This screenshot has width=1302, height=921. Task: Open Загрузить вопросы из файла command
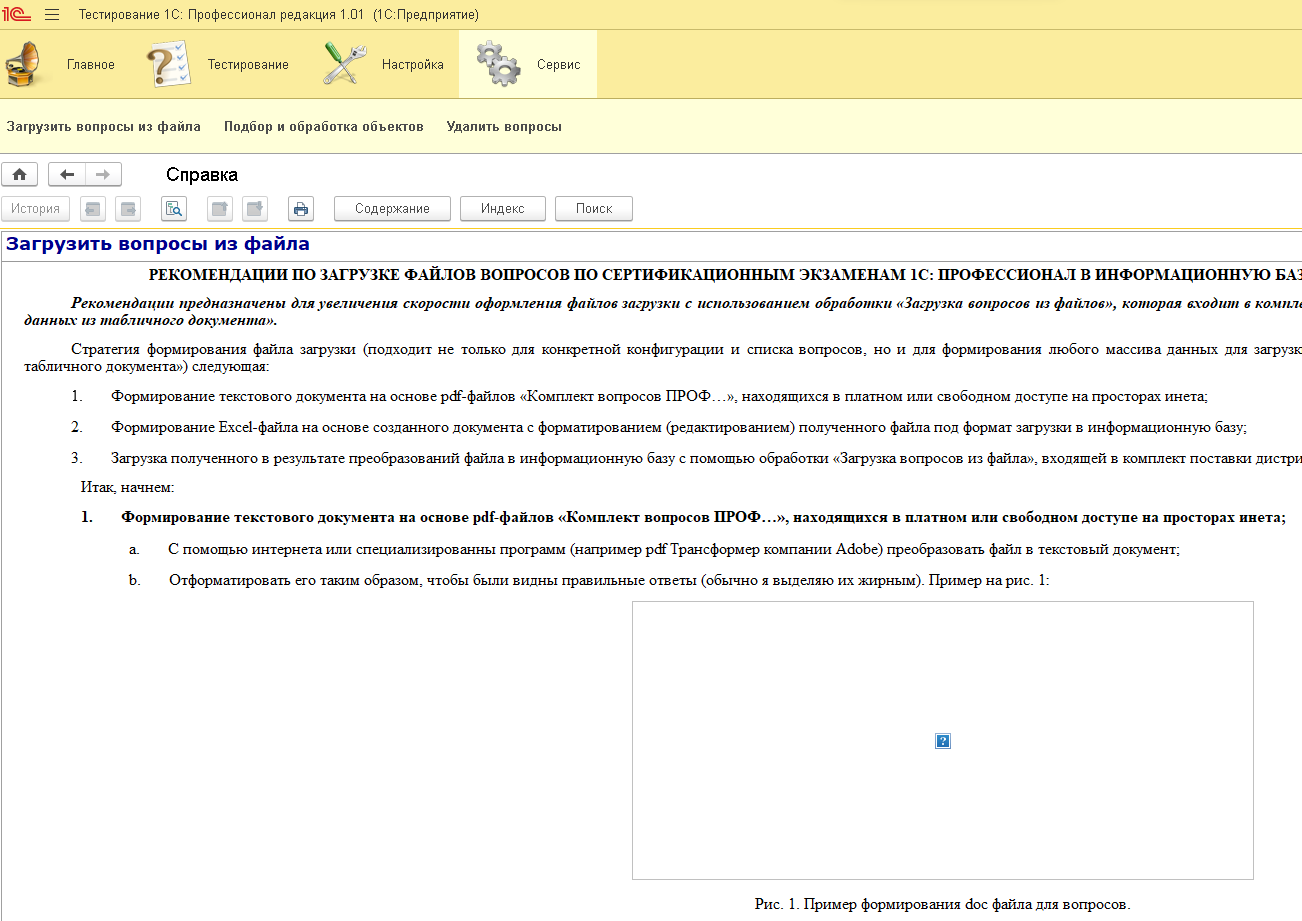(x=104, y=127)
